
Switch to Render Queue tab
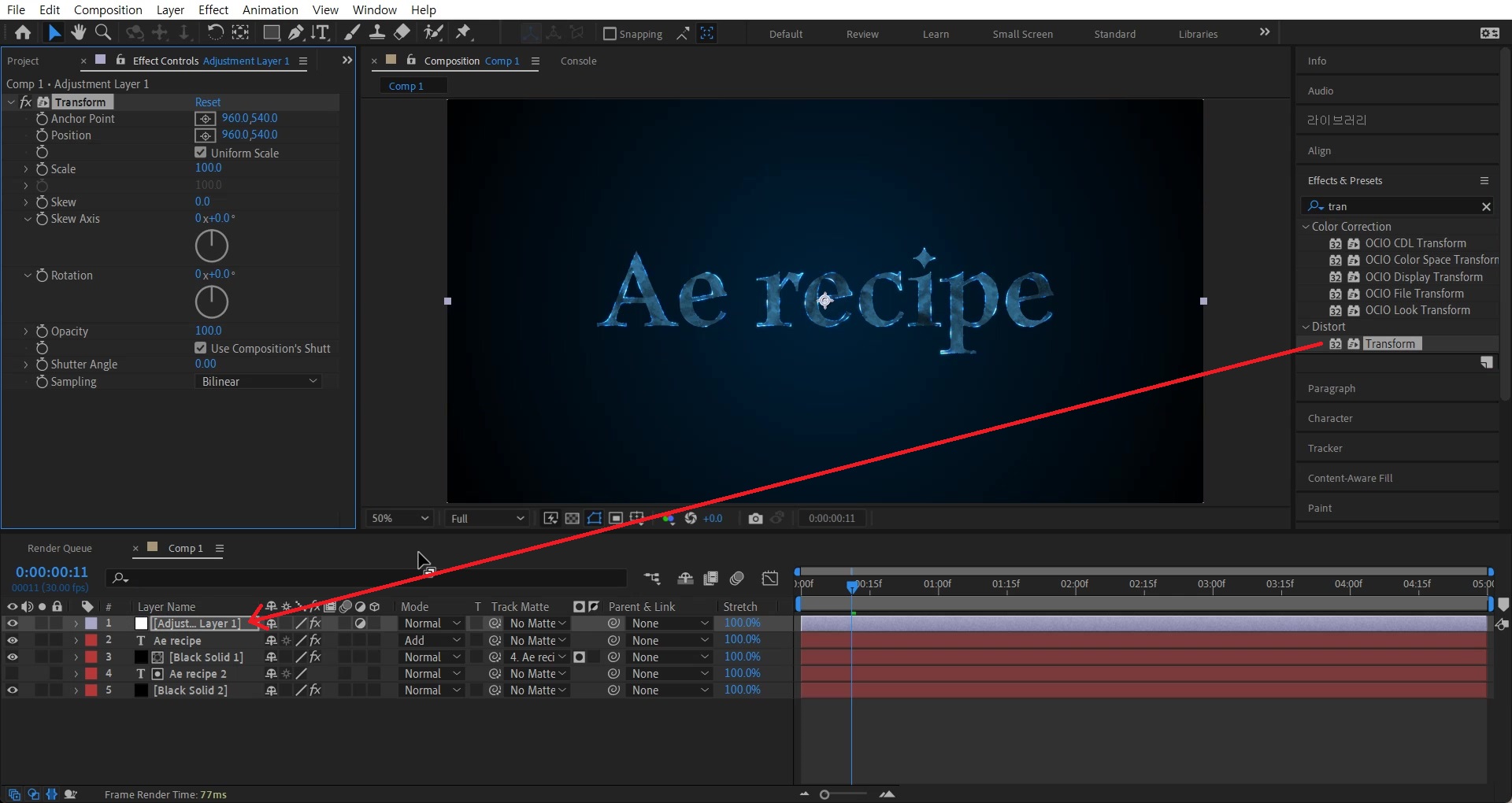(60, 548)
